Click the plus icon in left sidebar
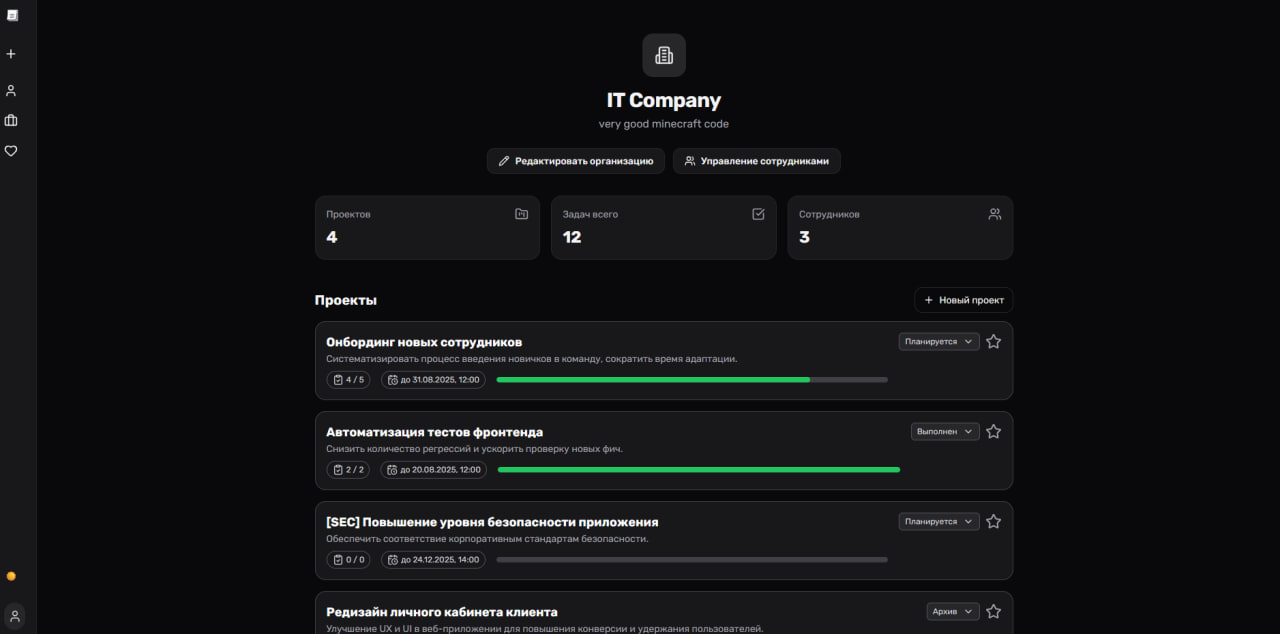This screenshot has width=1280, height=634. tap(11, 54)
